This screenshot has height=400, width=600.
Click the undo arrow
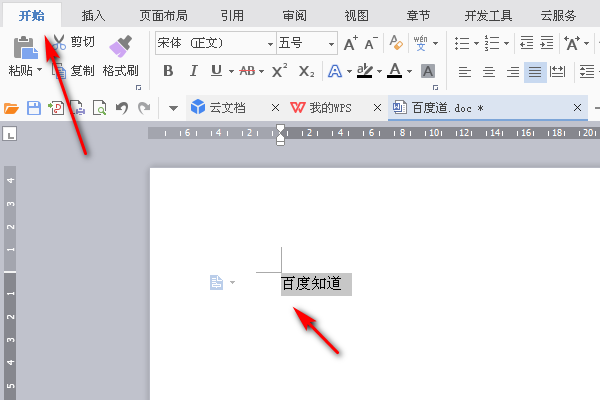[122, 108]
